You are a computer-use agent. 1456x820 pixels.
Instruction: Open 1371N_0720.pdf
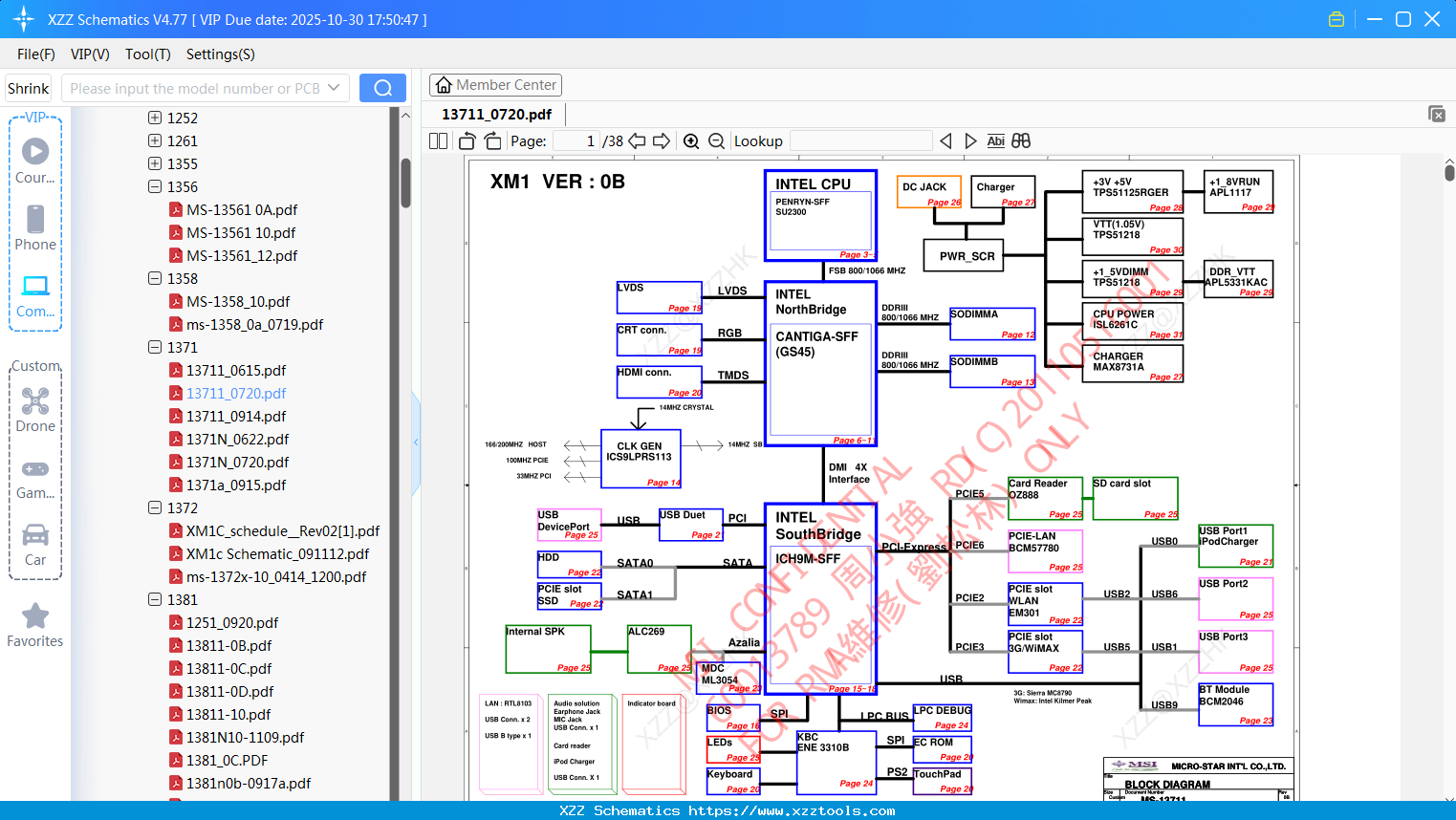[x=238, y=463]
